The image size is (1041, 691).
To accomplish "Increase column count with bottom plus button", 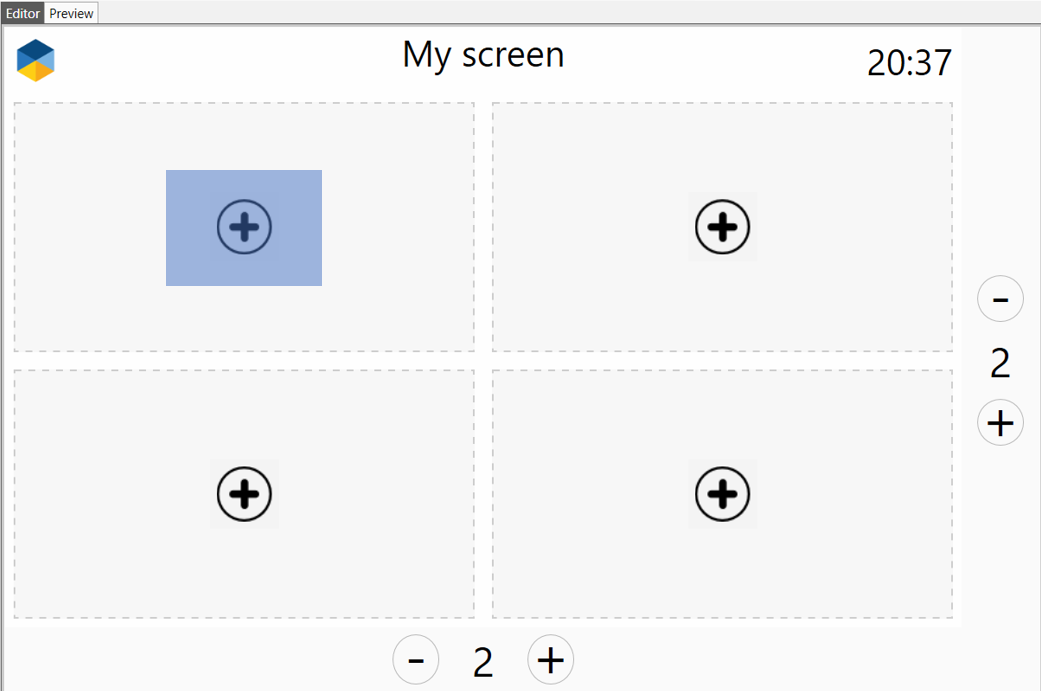I will [x=551, y=660].
